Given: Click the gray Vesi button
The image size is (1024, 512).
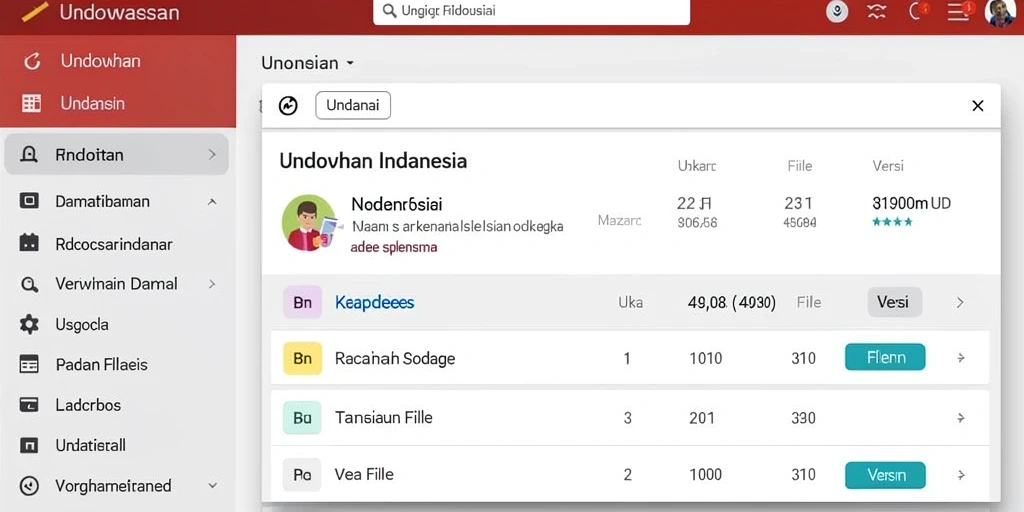Looking at the screenshot, I should (895, 302).
